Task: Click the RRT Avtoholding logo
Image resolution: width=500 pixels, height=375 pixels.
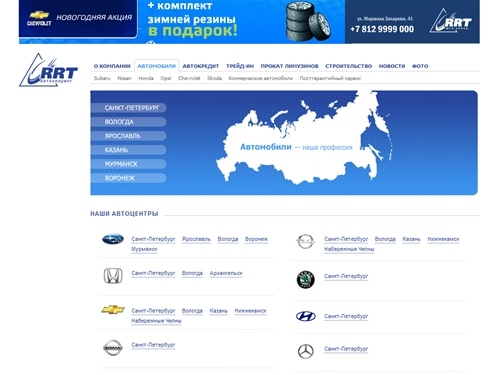Action: (48, 70)
